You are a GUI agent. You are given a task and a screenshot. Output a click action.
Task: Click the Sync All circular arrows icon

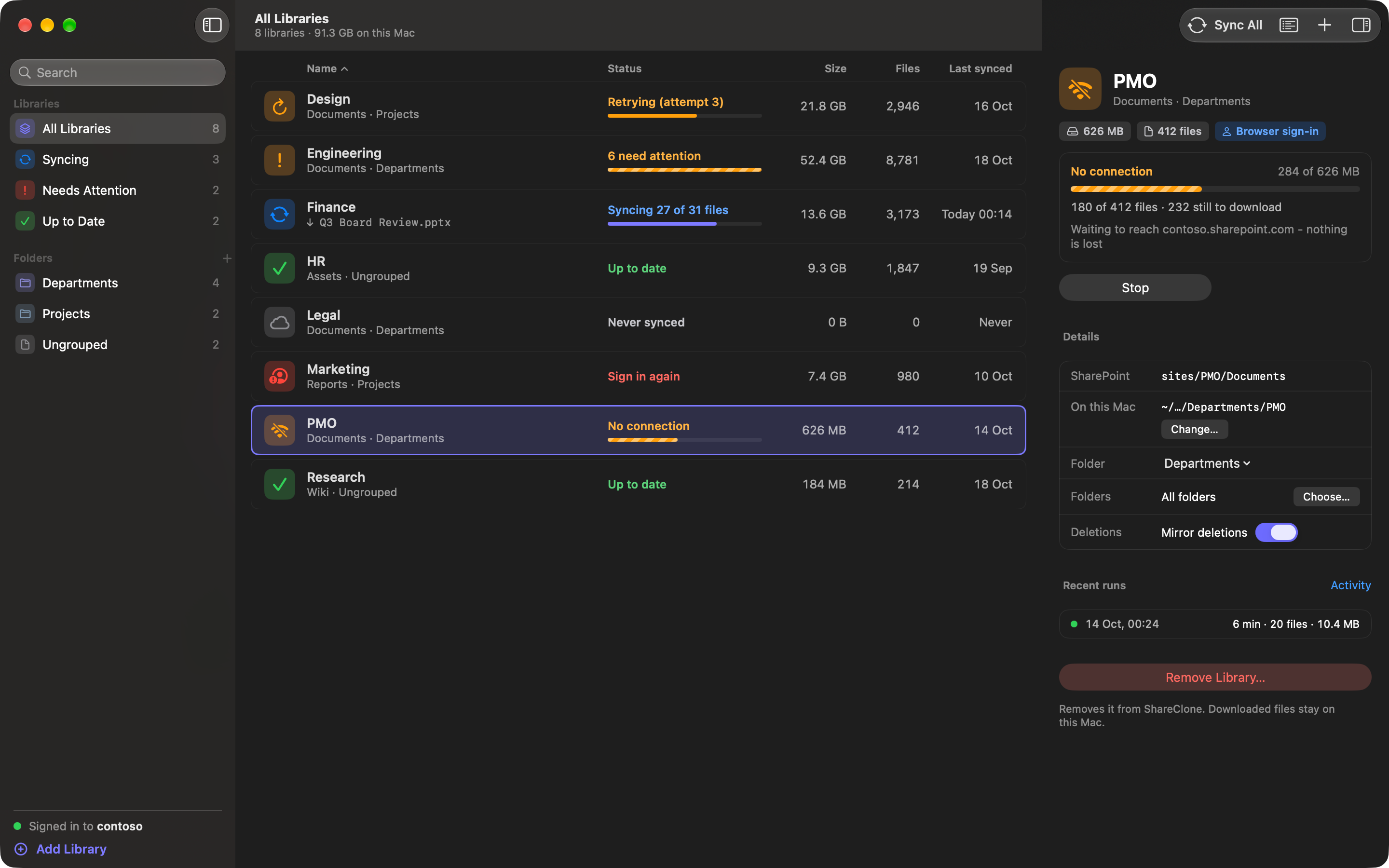point(1197,25)
